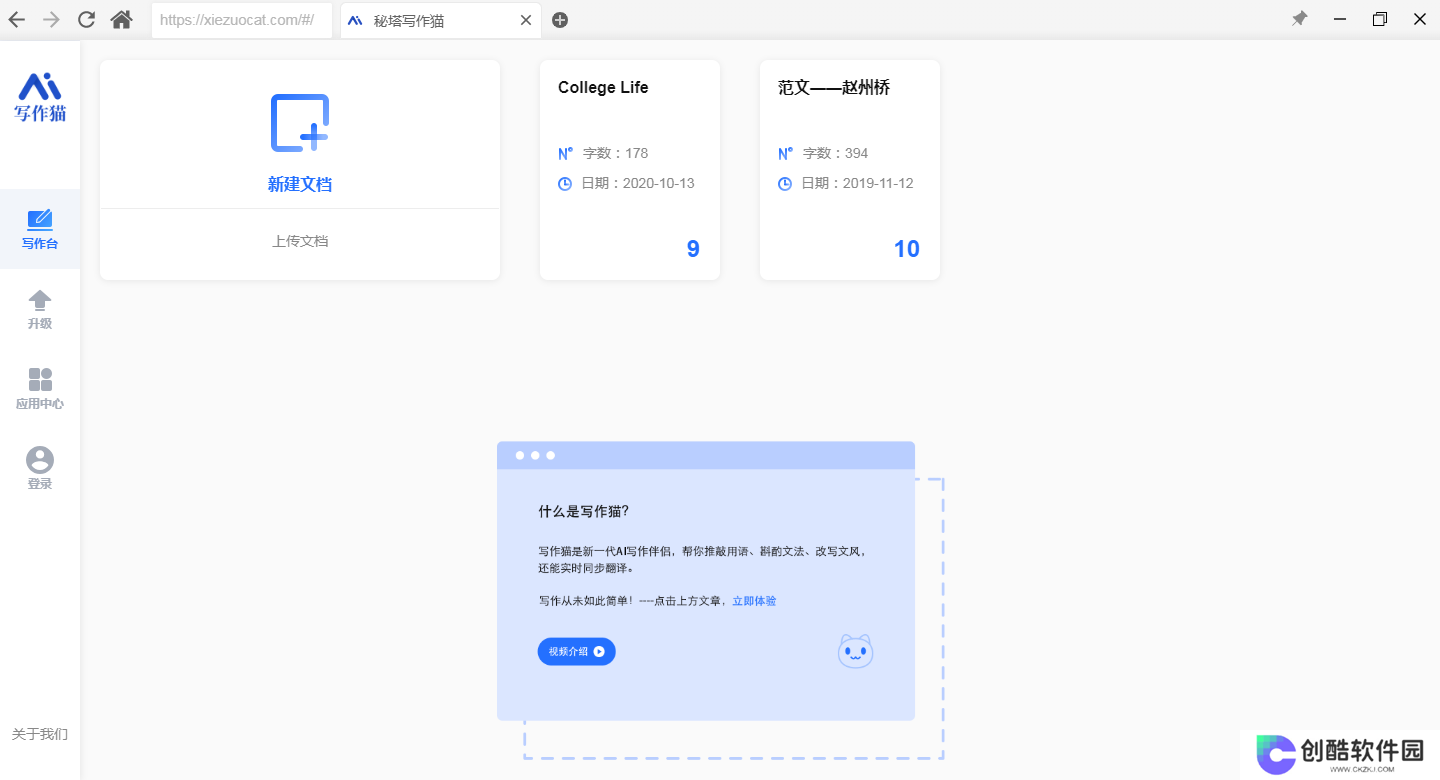This screenshot has width=1440, height=780.
Task: Click the 日期：2020-10-13 text
Action: 638,184
